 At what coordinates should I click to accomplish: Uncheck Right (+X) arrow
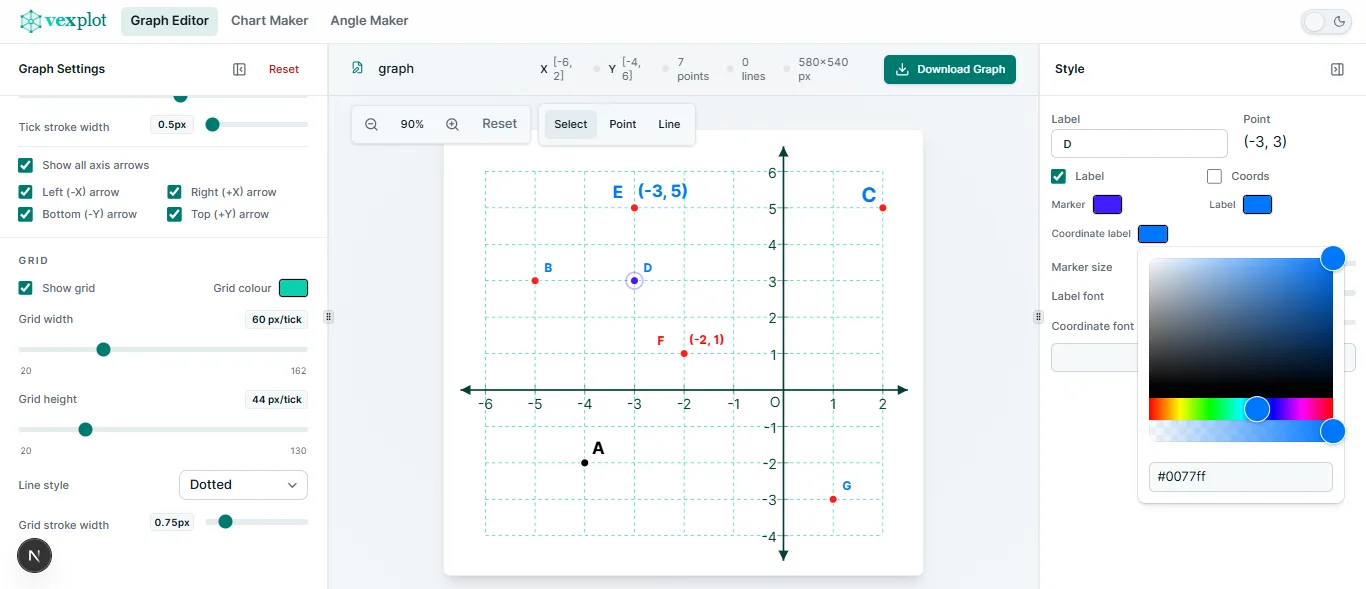pyautogui.click(x=174, y=192)
